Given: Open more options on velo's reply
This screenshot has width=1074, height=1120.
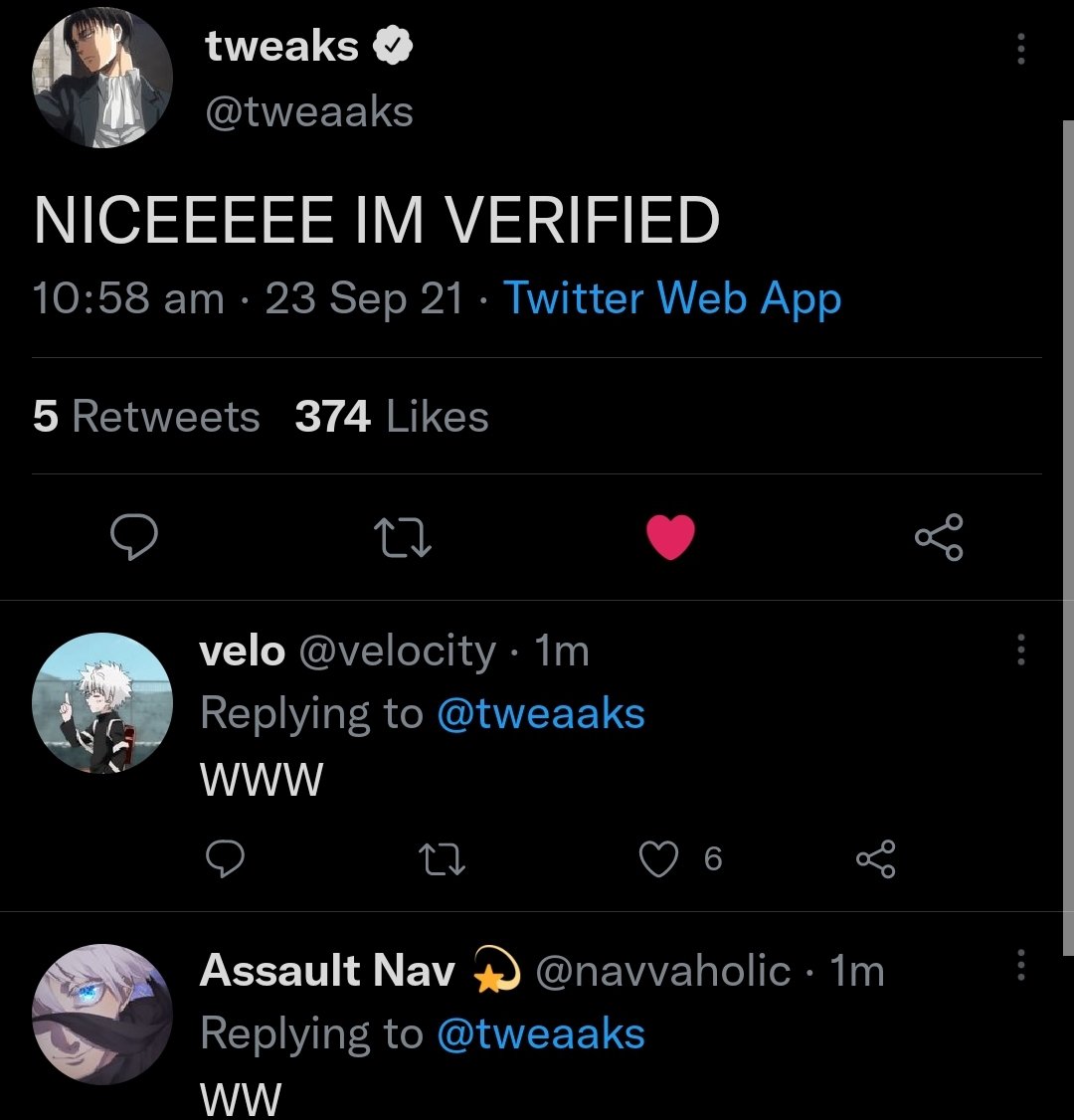Looking at the screenshot, I should [x=1020, y=651].
